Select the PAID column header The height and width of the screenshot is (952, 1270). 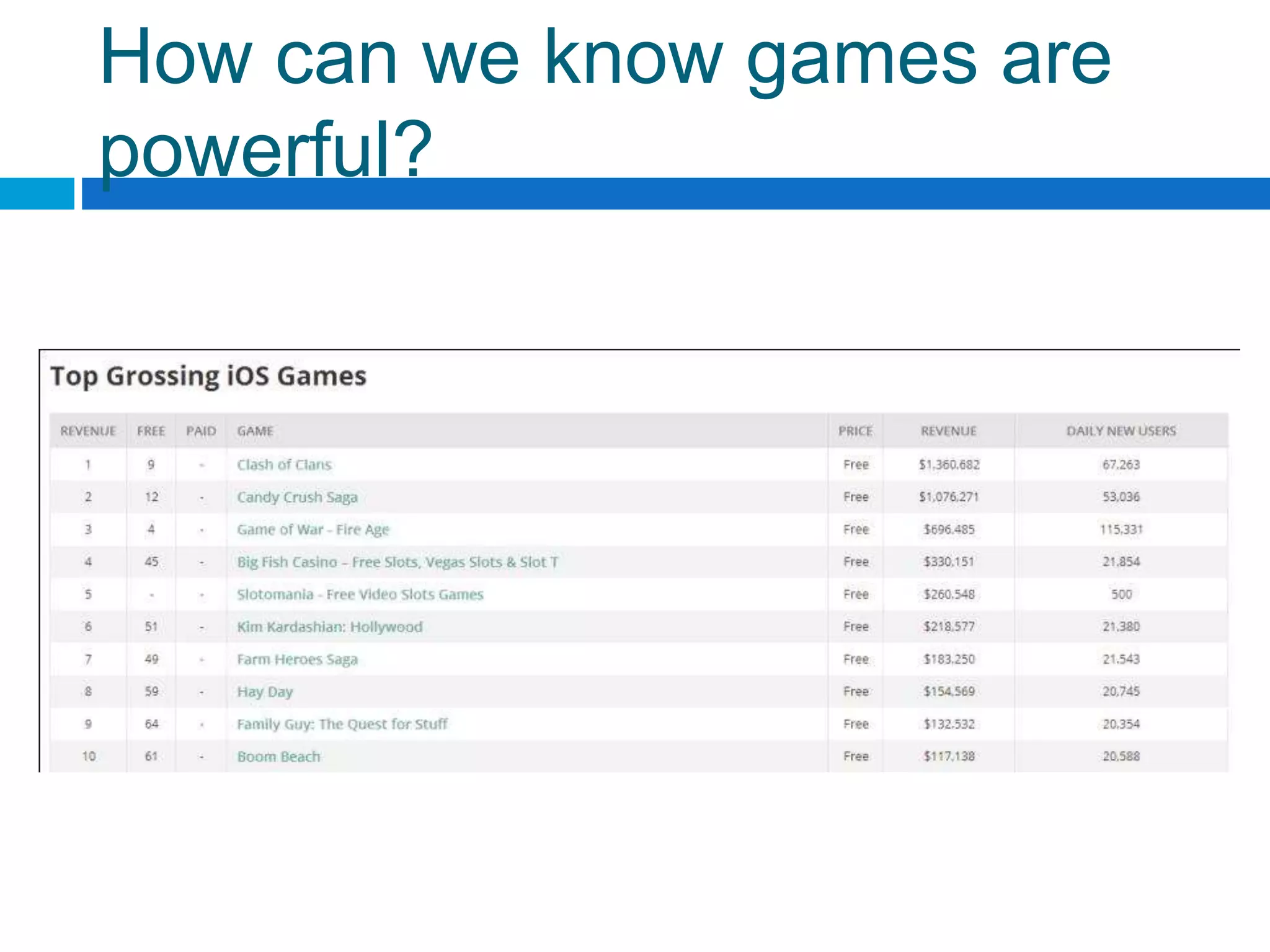click(x=201, y=431)
